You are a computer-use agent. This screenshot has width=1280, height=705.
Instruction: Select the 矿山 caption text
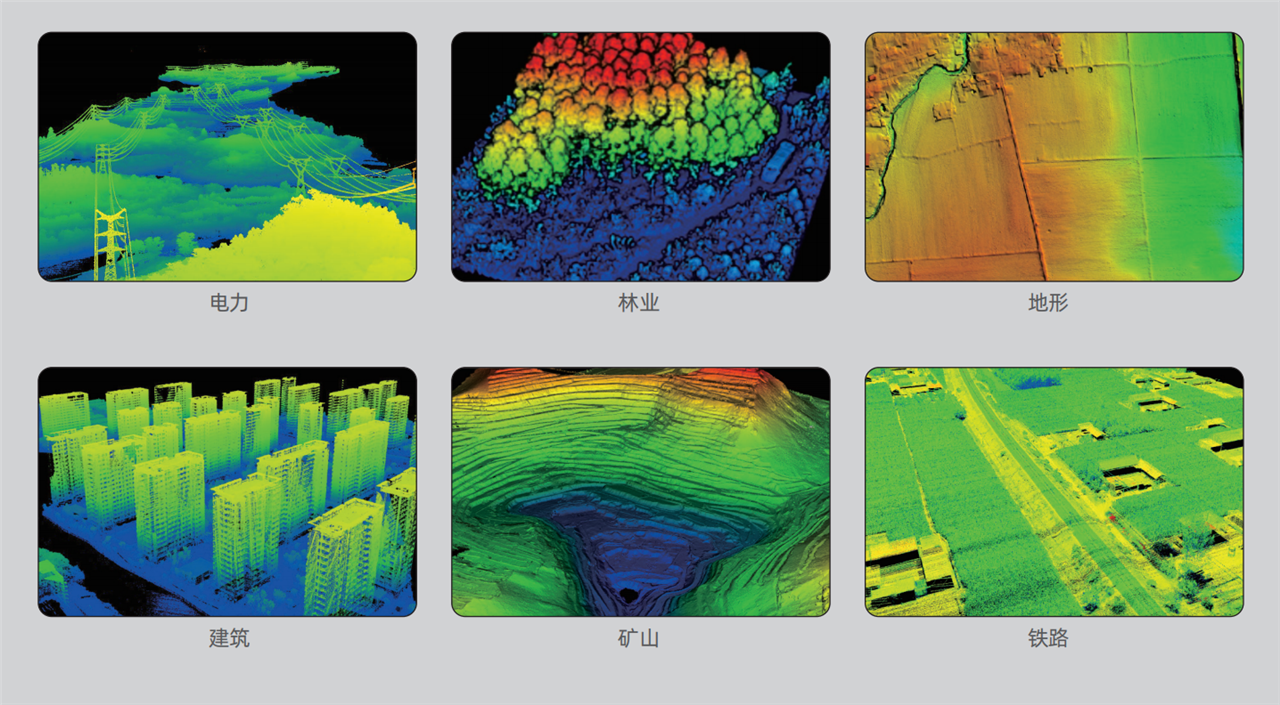click(x=639, y=638)
